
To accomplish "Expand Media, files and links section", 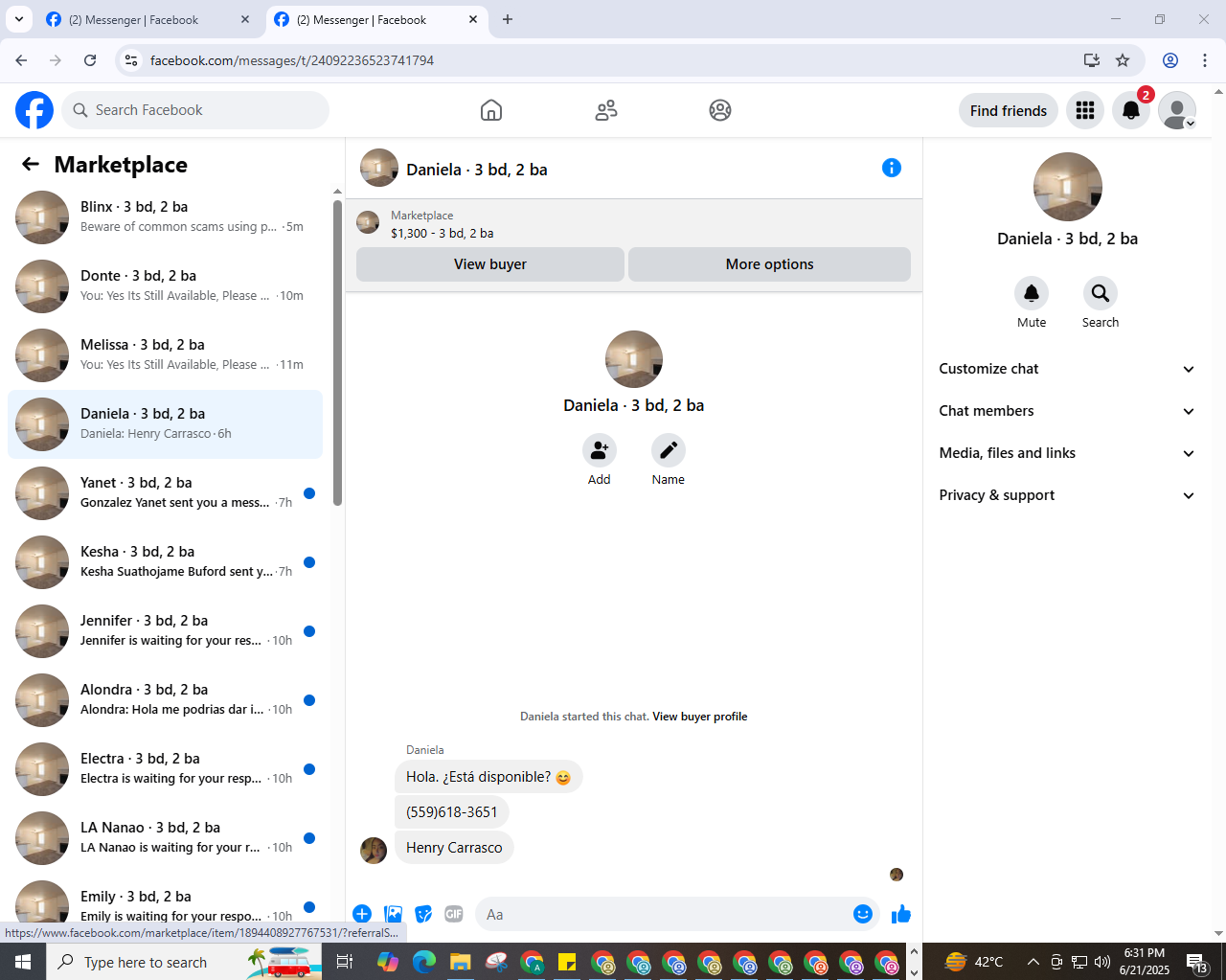I will pos(1067,453).
